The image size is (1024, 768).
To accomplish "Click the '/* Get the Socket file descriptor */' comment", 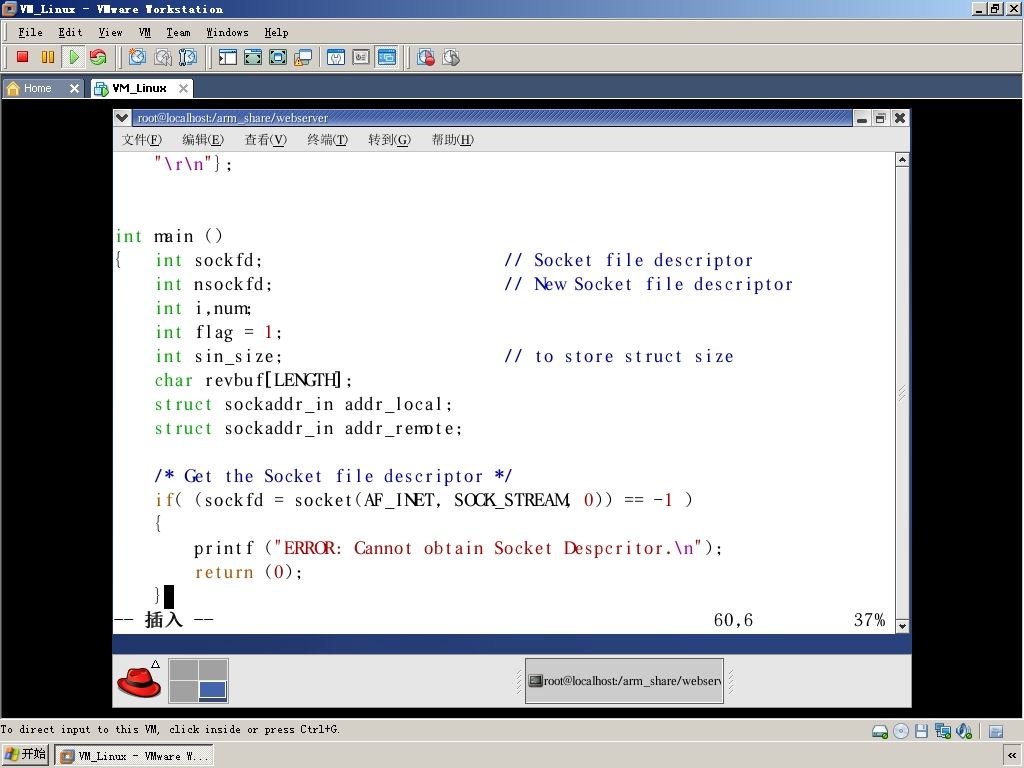I will coord(333,476).
